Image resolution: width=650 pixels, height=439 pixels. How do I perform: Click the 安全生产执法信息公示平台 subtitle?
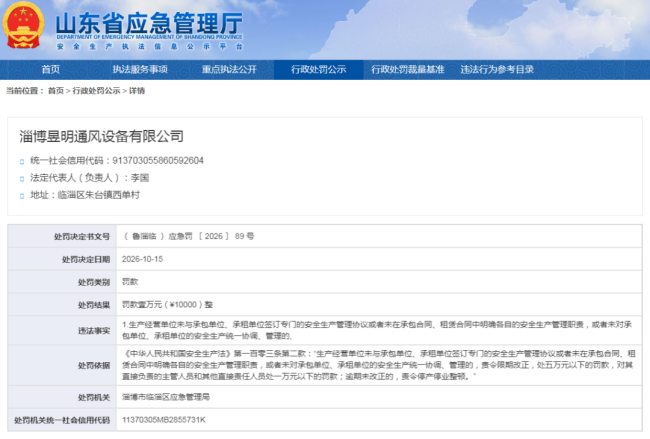(x=150, y=46)
